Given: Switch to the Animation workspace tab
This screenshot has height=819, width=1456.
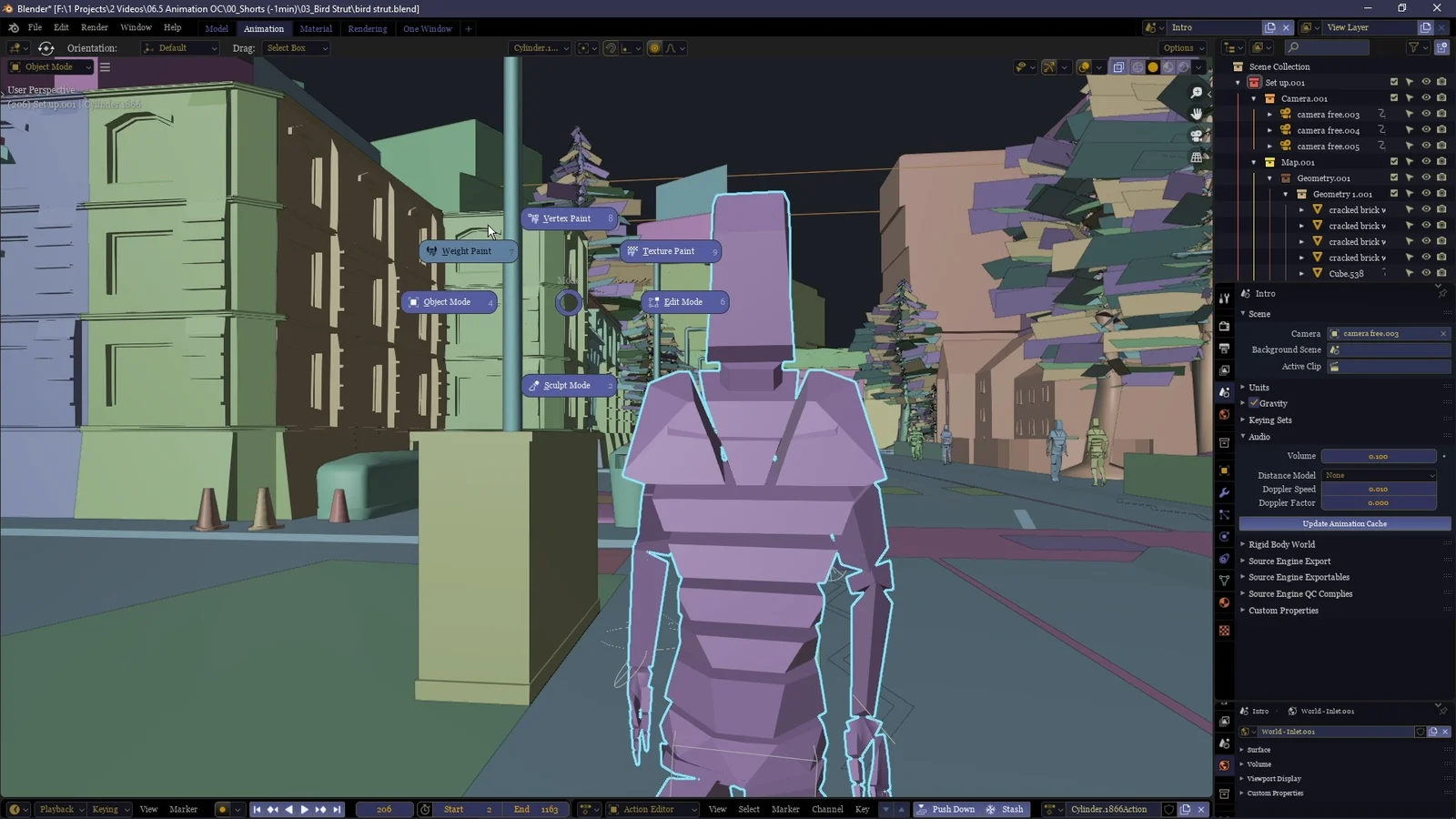Looking at the screenshot, I should tap(264, 28).
